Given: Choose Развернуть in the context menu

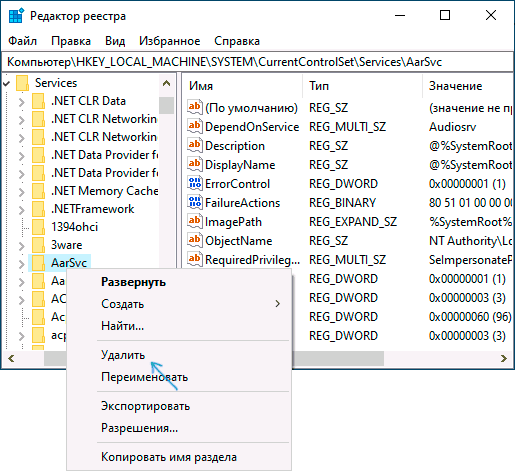Looking at the screenshot, I should (x=133, y=282).
